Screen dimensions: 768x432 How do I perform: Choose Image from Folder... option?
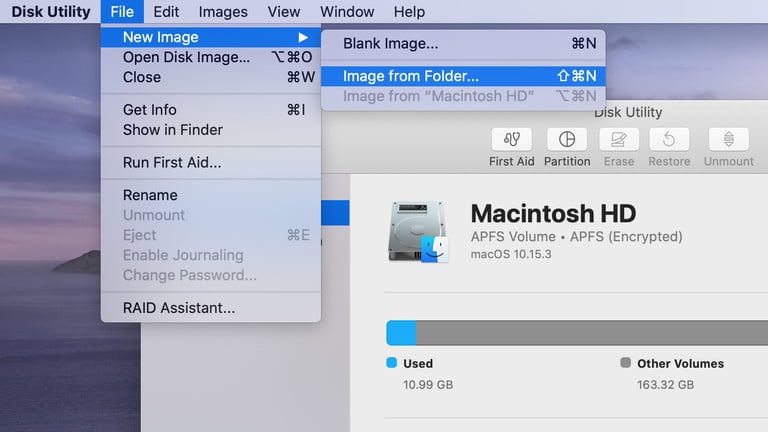pos(463,76)
